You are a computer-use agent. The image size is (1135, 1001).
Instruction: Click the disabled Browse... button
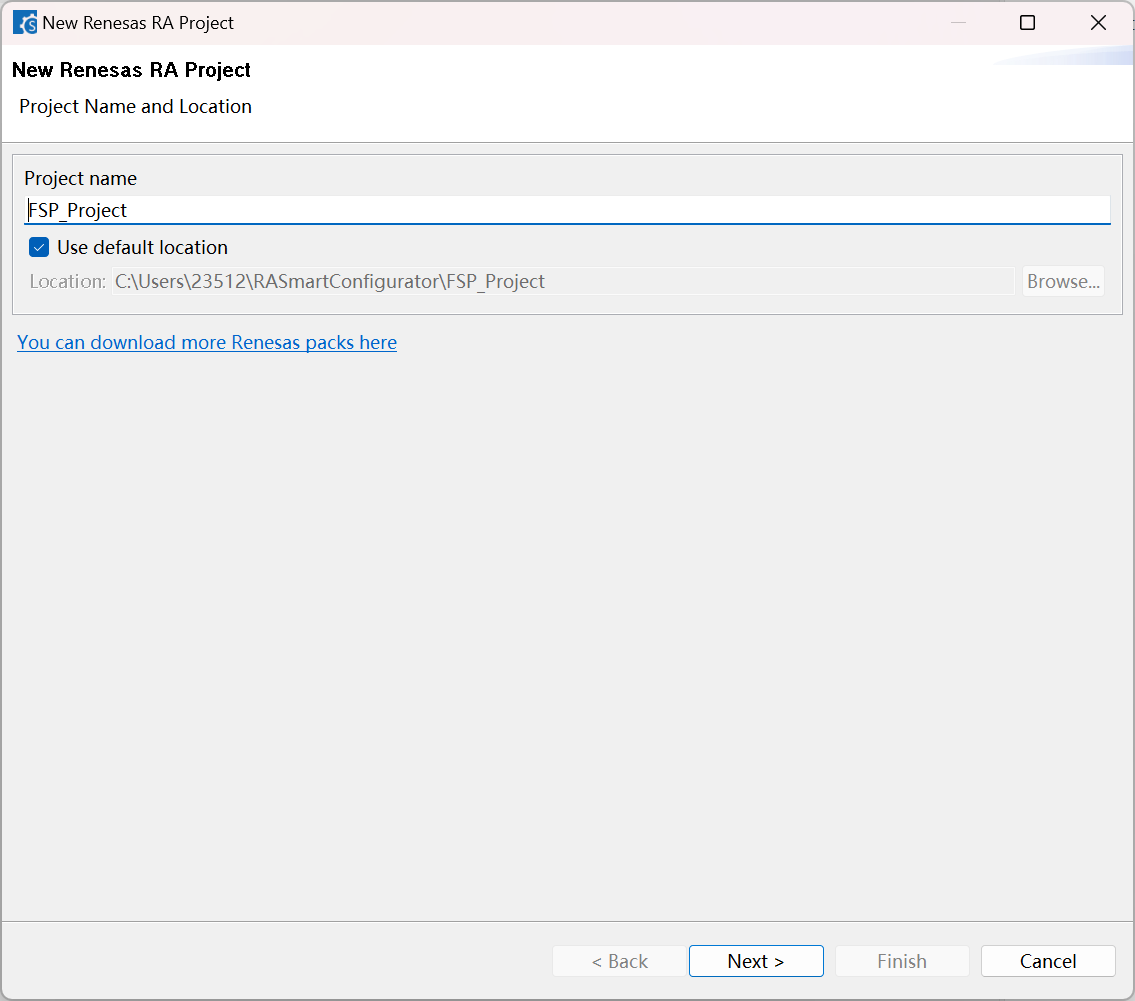pyautogui.click(x=1063, y=281)
